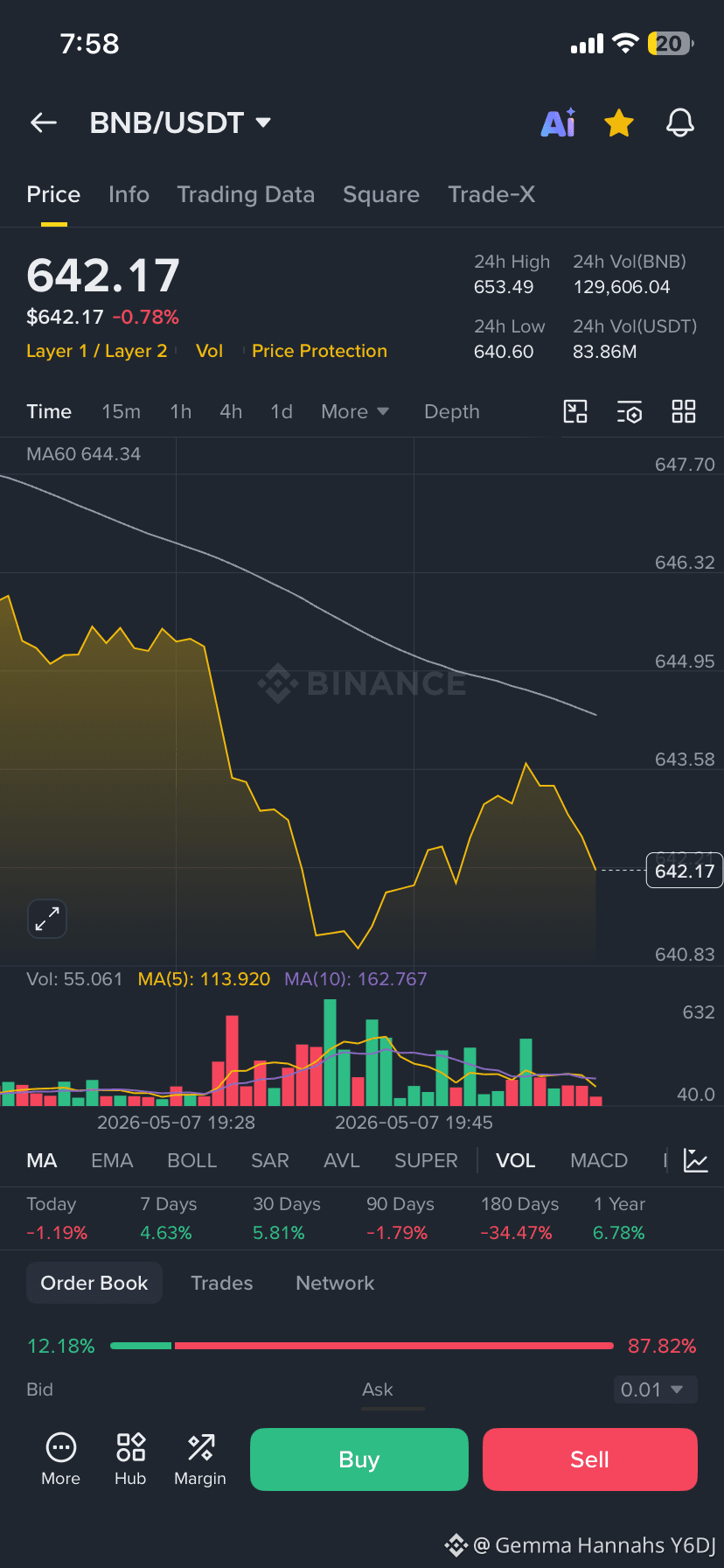The height and width of the screenshot is (1568, 724).
Task: Tap the 7 Days 4.63% performance
Action: [x=168, y=1218]
